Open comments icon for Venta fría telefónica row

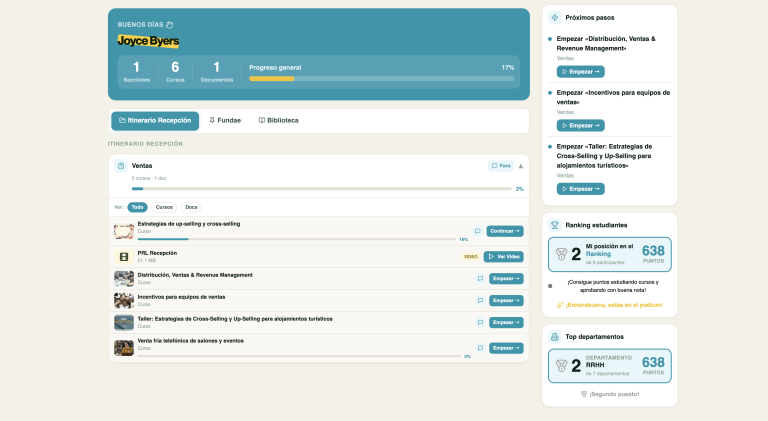(x=480, y=348)
